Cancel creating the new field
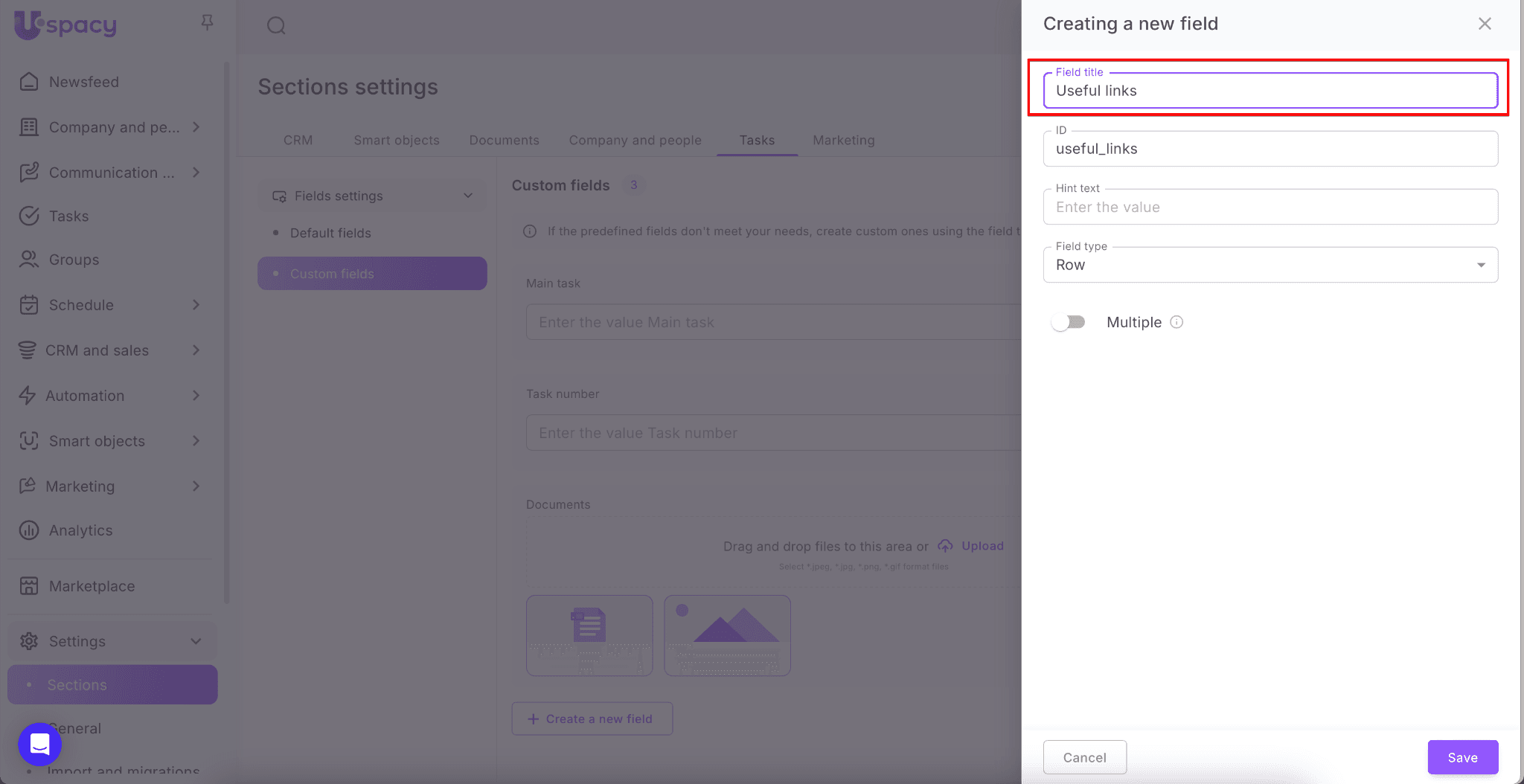 1084,757
